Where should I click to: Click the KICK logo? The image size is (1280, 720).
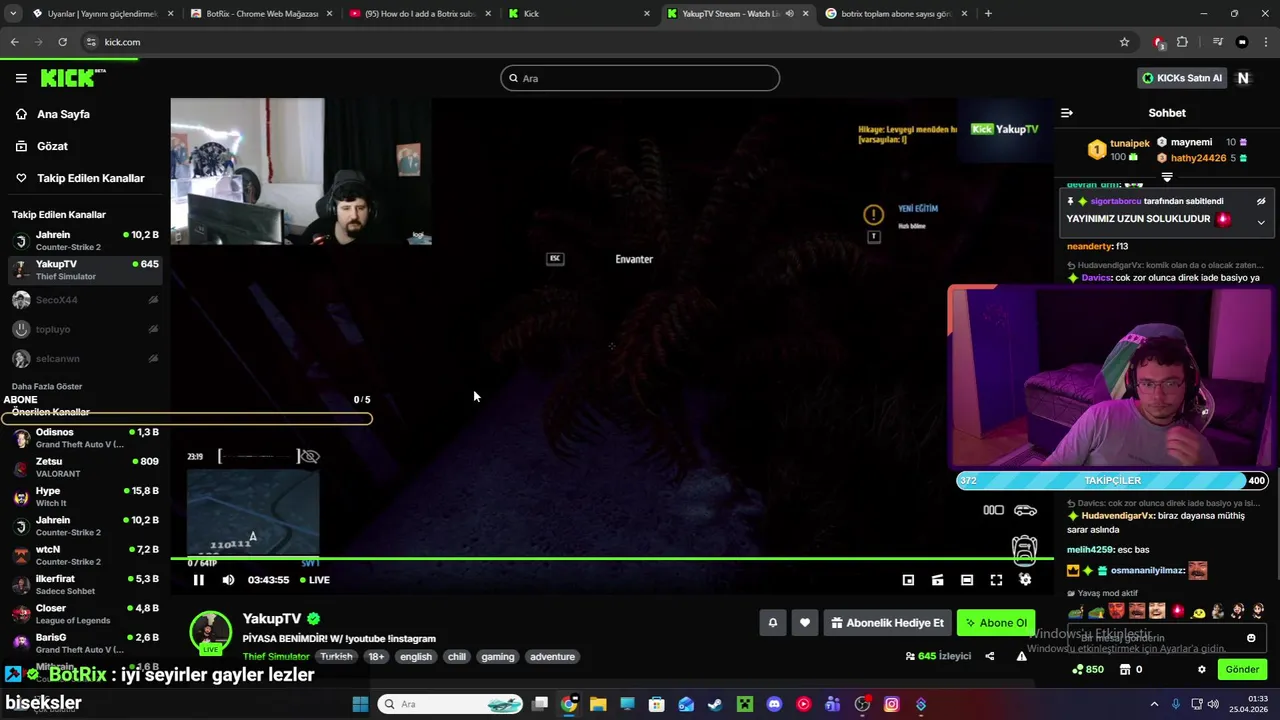pyautogui.click(x=73, y=78)
